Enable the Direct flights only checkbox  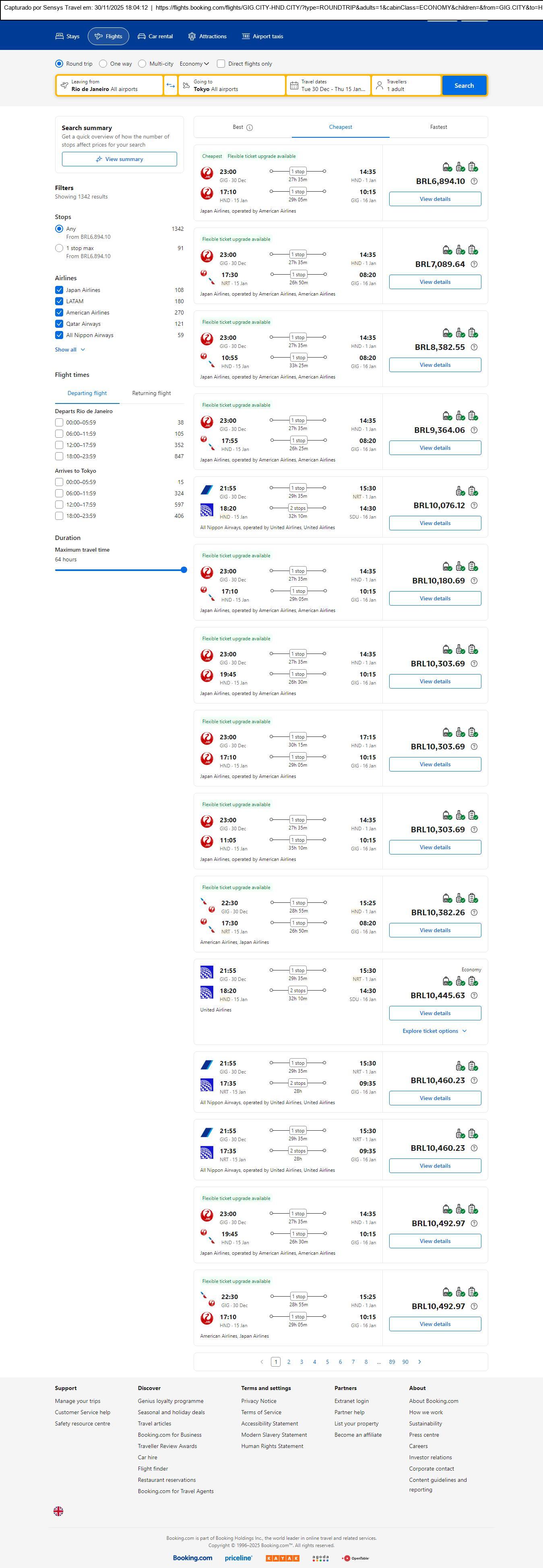click(221, 64)
